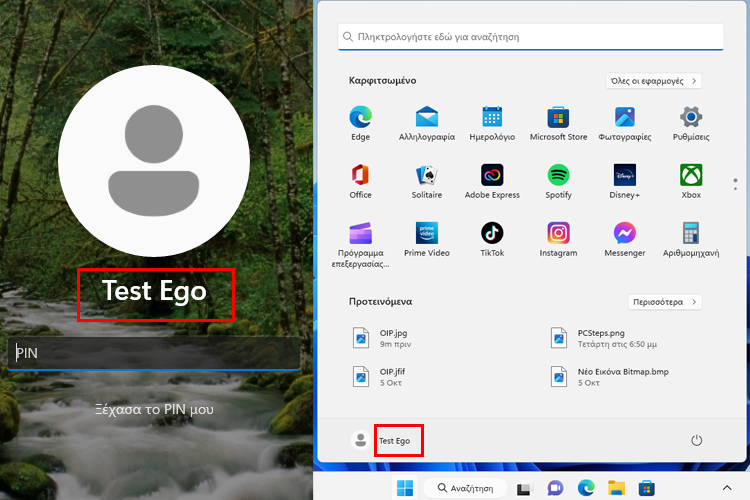Viewport: 750px width, 500px height.
Task: Launch the Instagram app
Action: [558, 239]
